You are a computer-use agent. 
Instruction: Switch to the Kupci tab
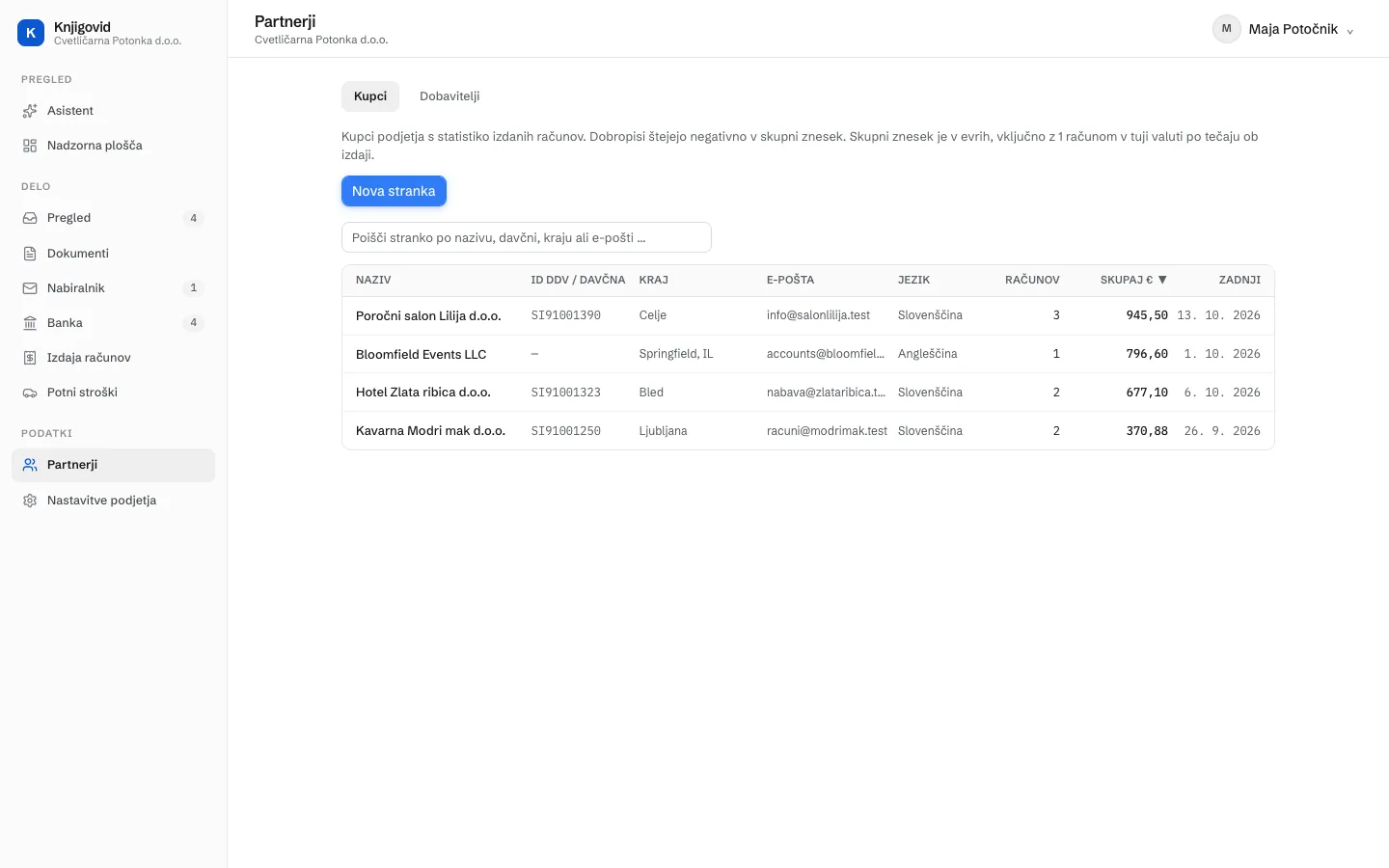click(x=370, y=96)
